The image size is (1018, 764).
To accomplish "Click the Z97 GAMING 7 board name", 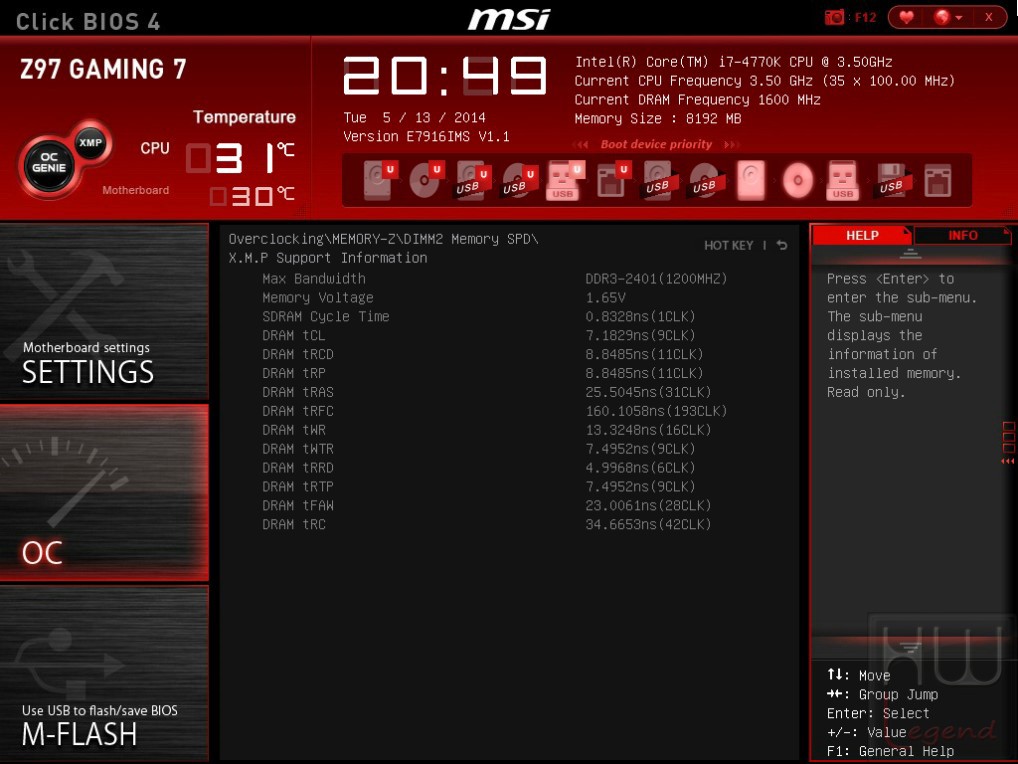I will point(103,69).
